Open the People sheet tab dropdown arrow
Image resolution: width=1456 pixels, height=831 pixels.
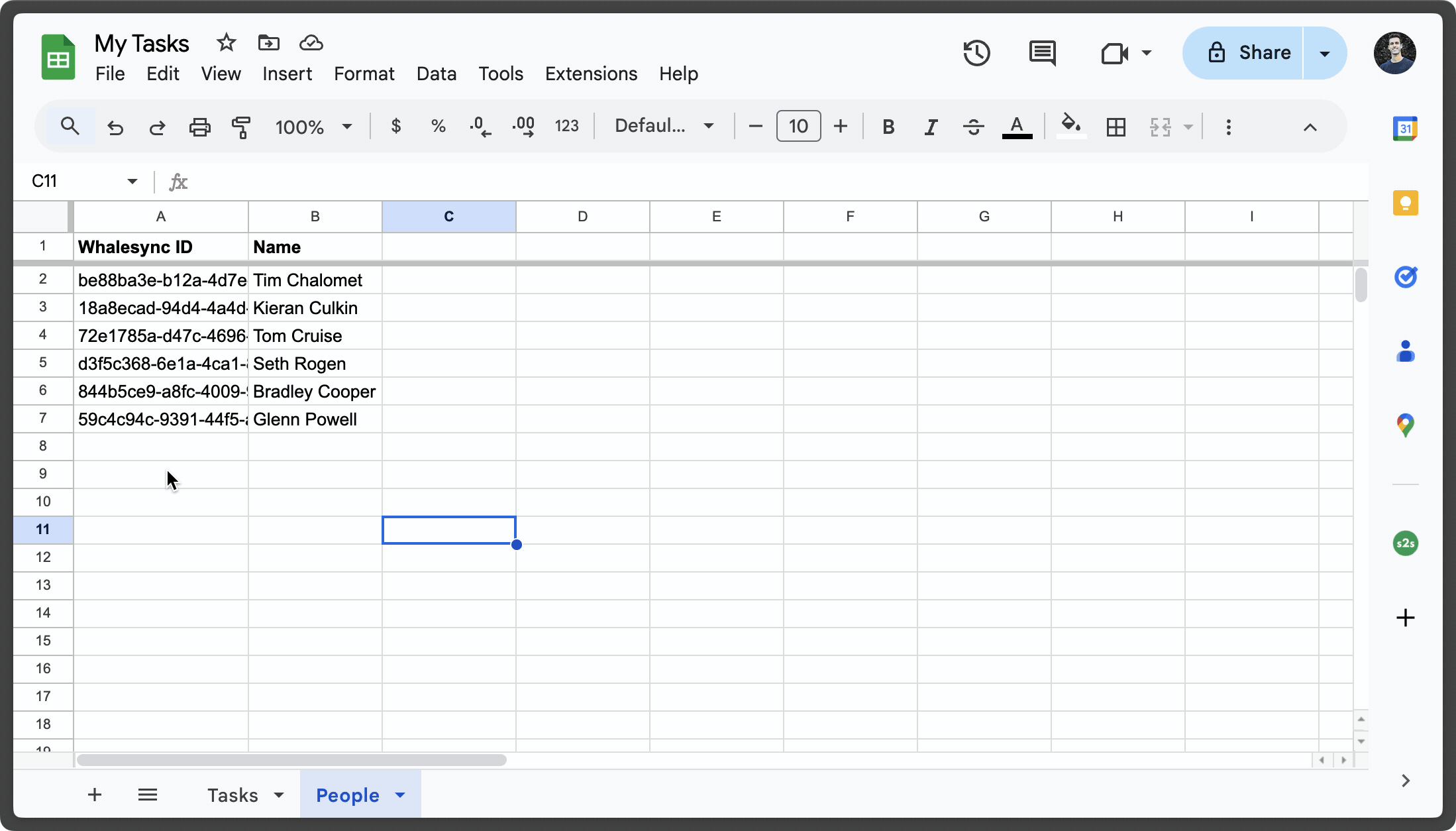point(400,795)
